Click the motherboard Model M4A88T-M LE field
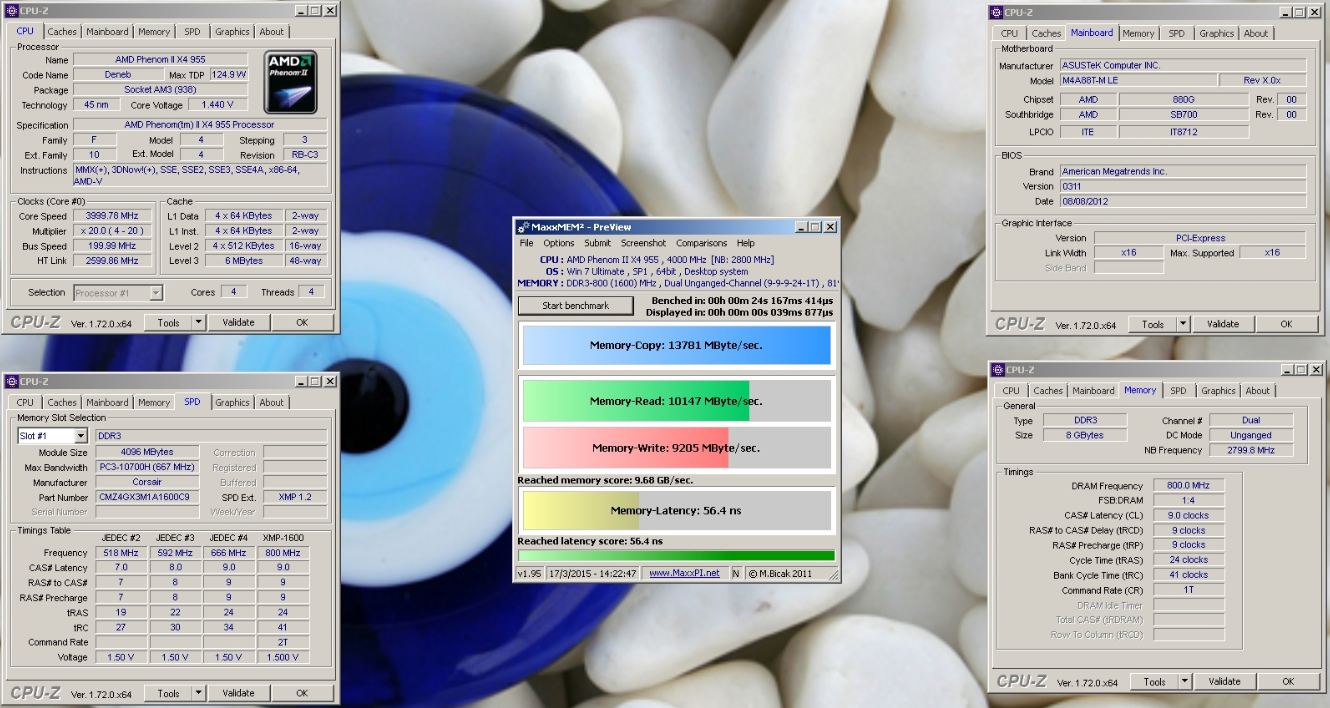The height and width of the screenshot is (708, 1330). [x=1138, y=80]
